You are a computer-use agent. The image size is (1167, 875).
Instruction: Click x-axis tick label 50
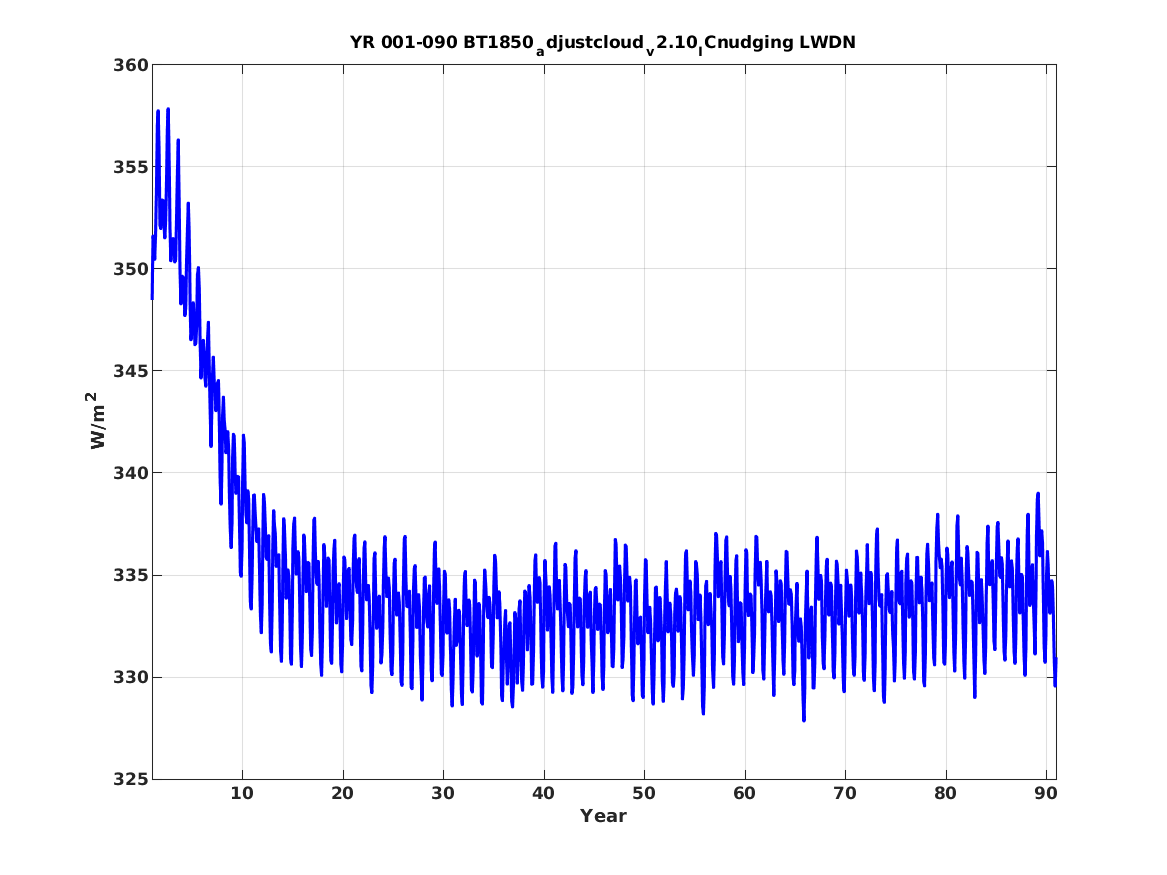click(x=644, y=794)
